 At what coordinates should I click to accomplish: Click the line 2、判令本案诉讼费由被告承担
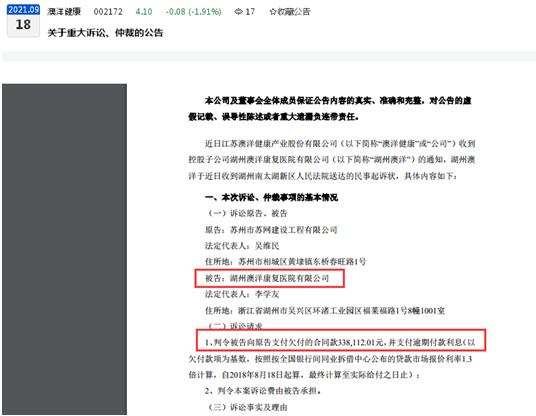click(x=263, y=391)
